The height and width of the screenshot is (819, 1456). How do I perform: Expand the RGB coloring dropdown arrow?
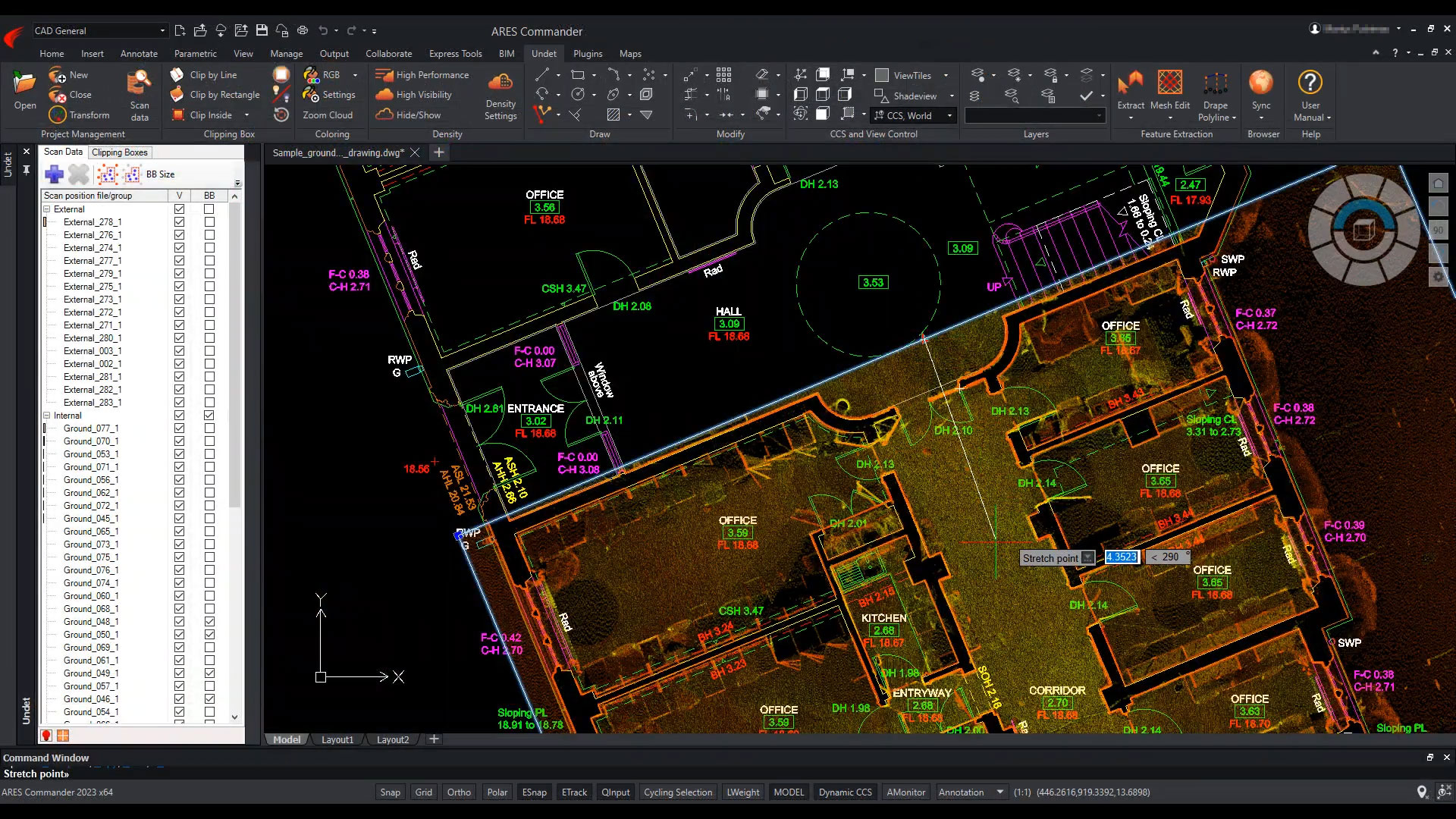click(355, 75)
